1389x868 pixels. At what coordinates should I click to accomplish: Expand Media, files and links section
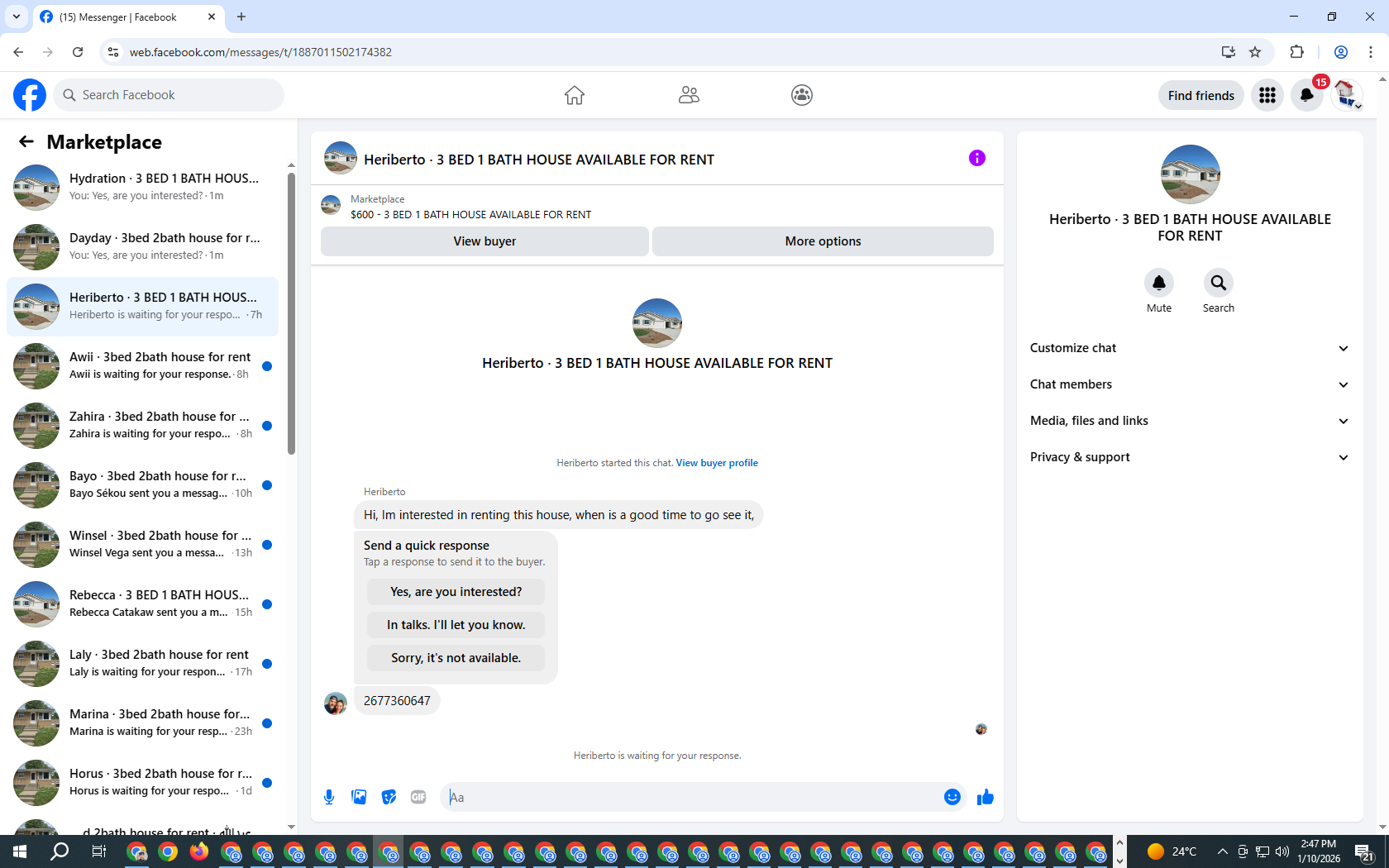click(x=1190, y=421)
